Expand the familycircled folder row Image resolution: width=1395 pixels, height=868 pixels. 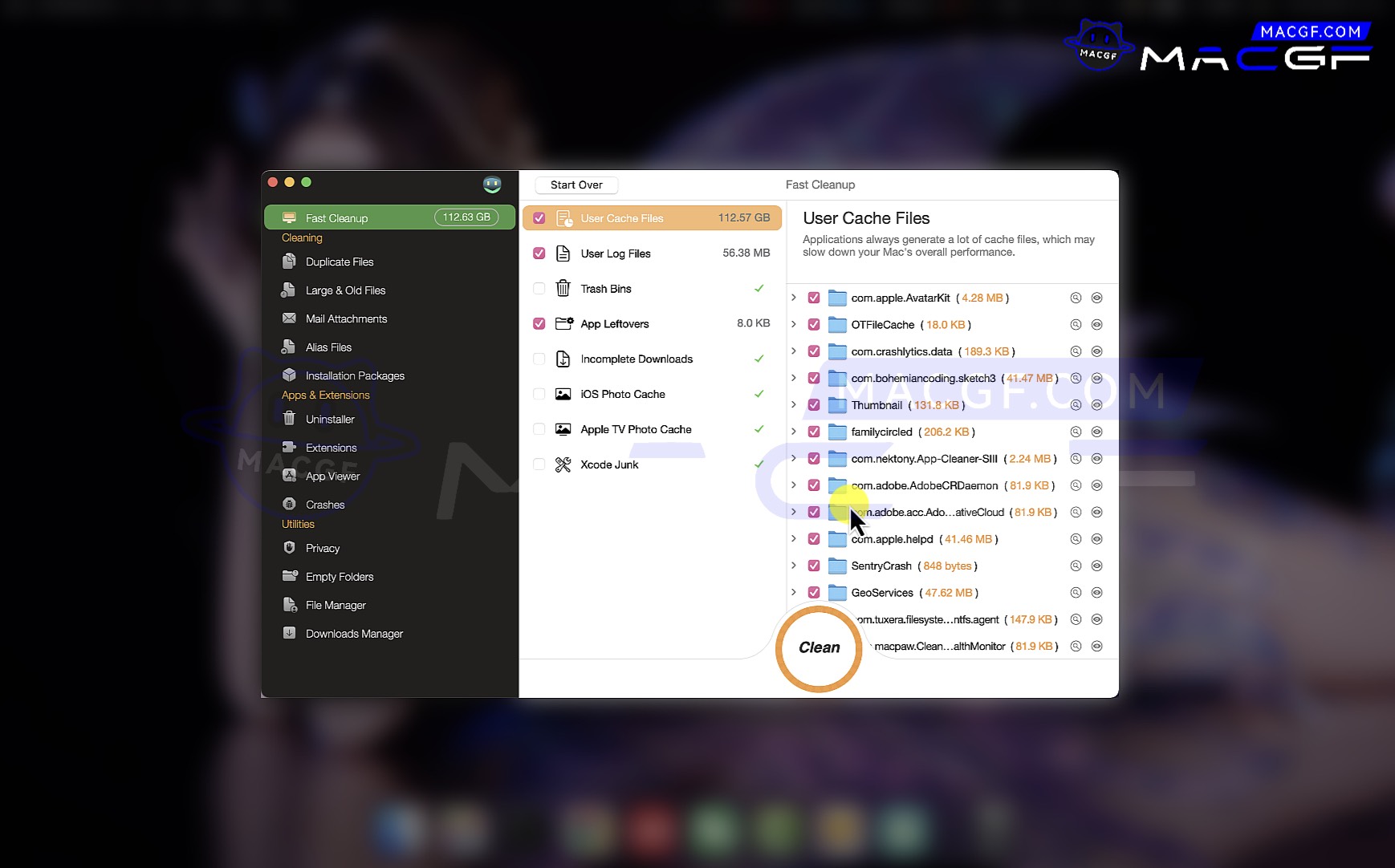[794, 432]
